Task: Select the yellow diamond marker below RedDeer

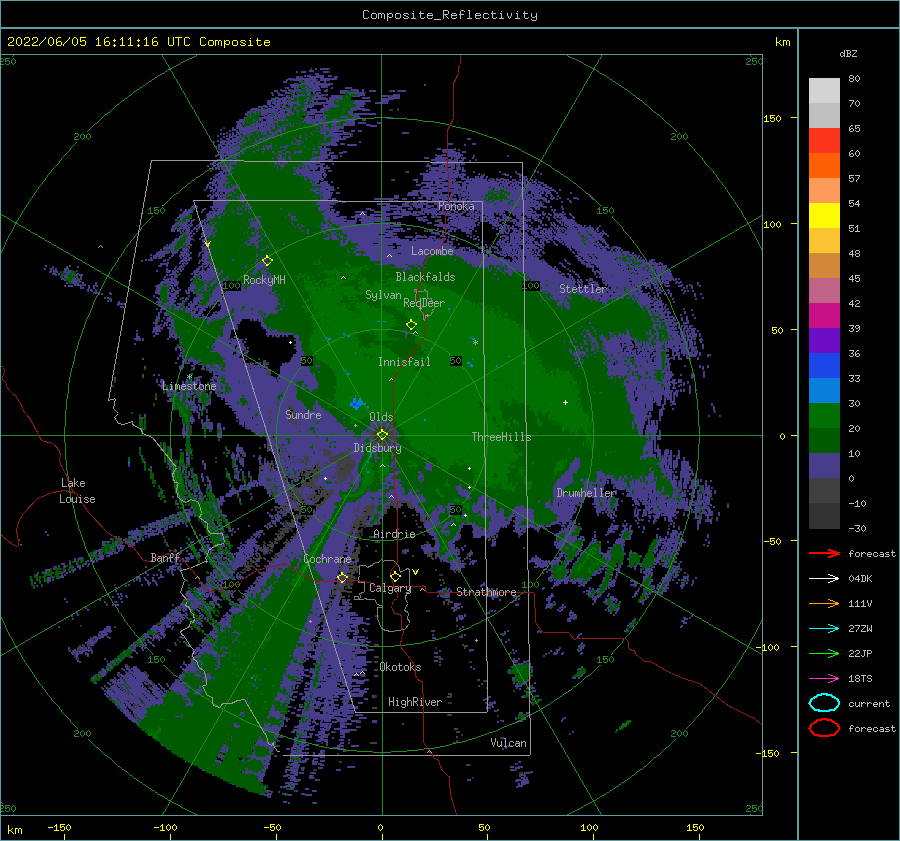Action: tap(412, 325)
